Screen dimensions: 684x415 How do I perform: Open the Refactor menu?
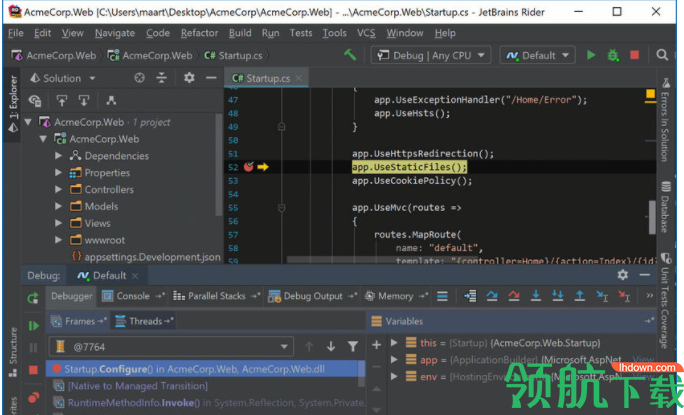point(199,33)
